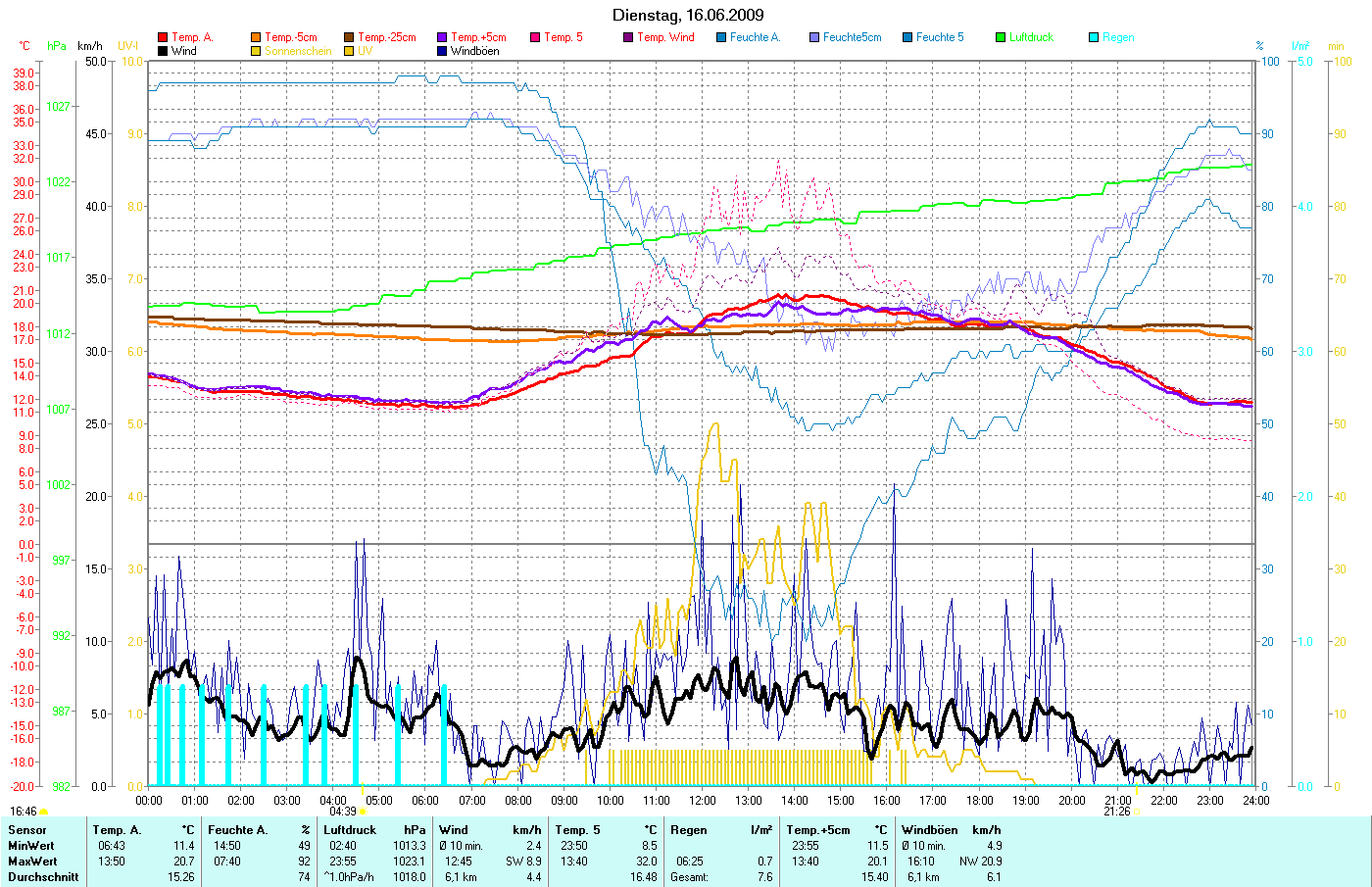Click the Sonnenschein legend label
The width and height of the screenshot is (1372, 887).
(298, 51)
